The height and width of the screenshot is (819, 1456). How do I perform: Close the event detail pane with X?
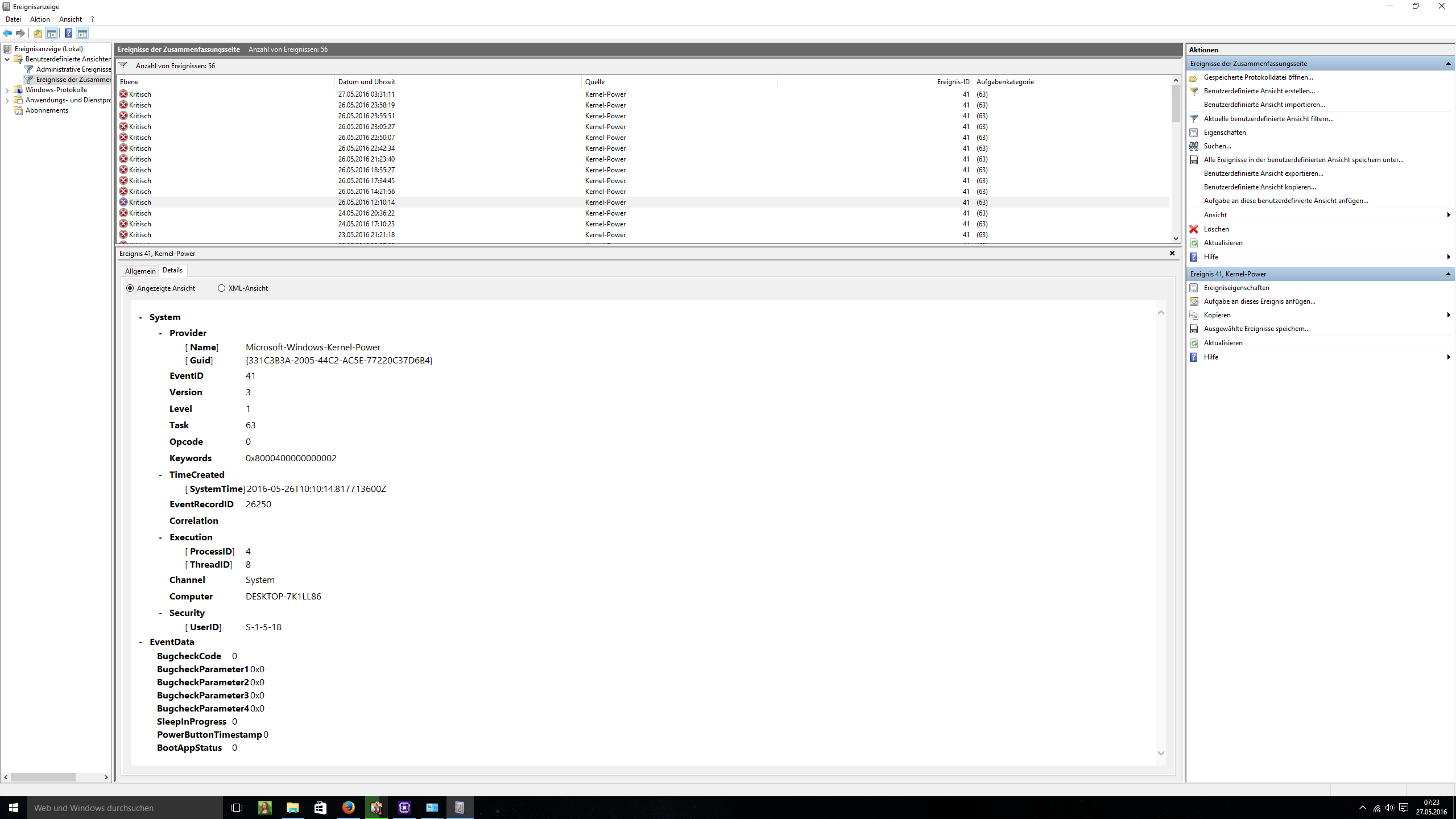[x=1172, y=253]
